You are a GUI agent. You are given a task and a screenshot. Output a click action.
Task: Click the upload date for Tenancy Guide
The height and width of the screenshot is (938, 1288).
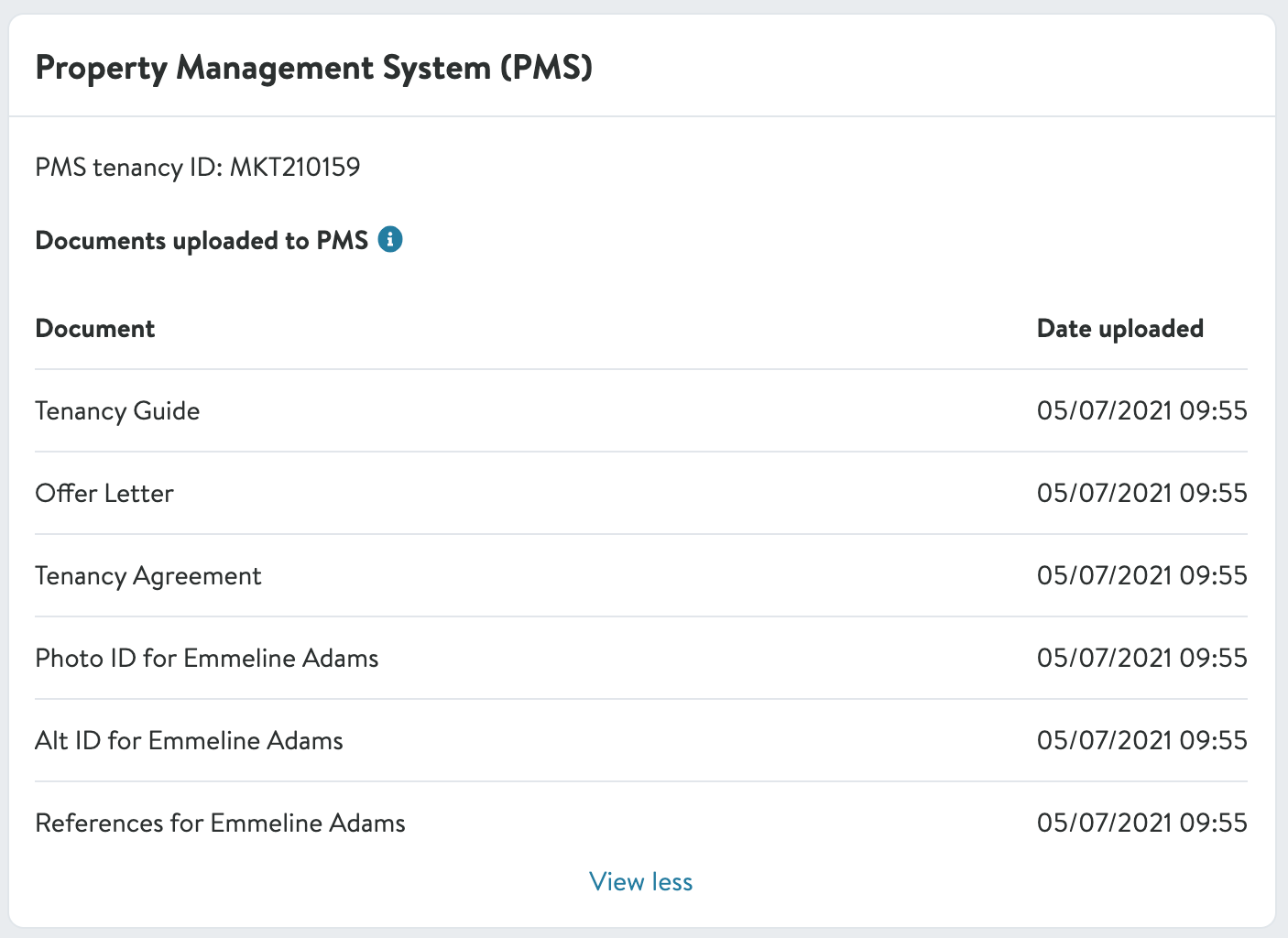point(1141,410)
